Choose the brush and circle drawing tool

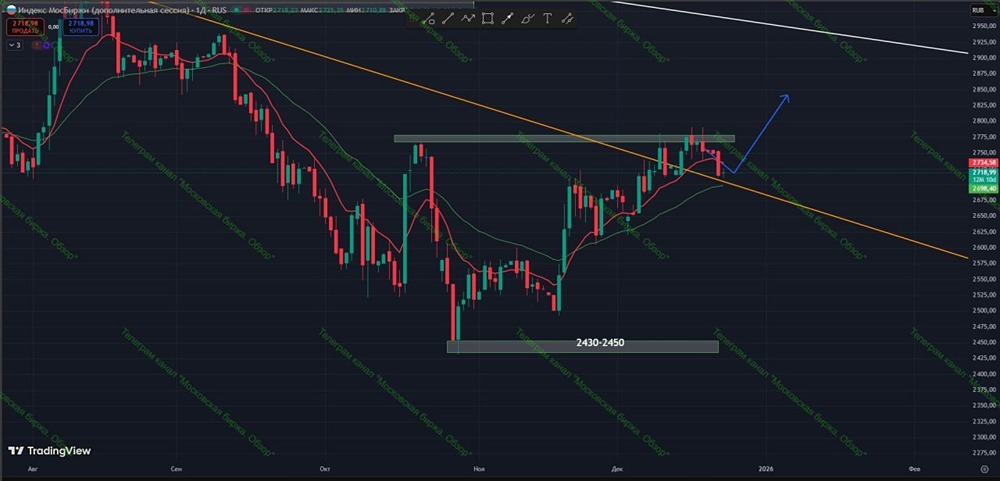(x=429, y=19)
